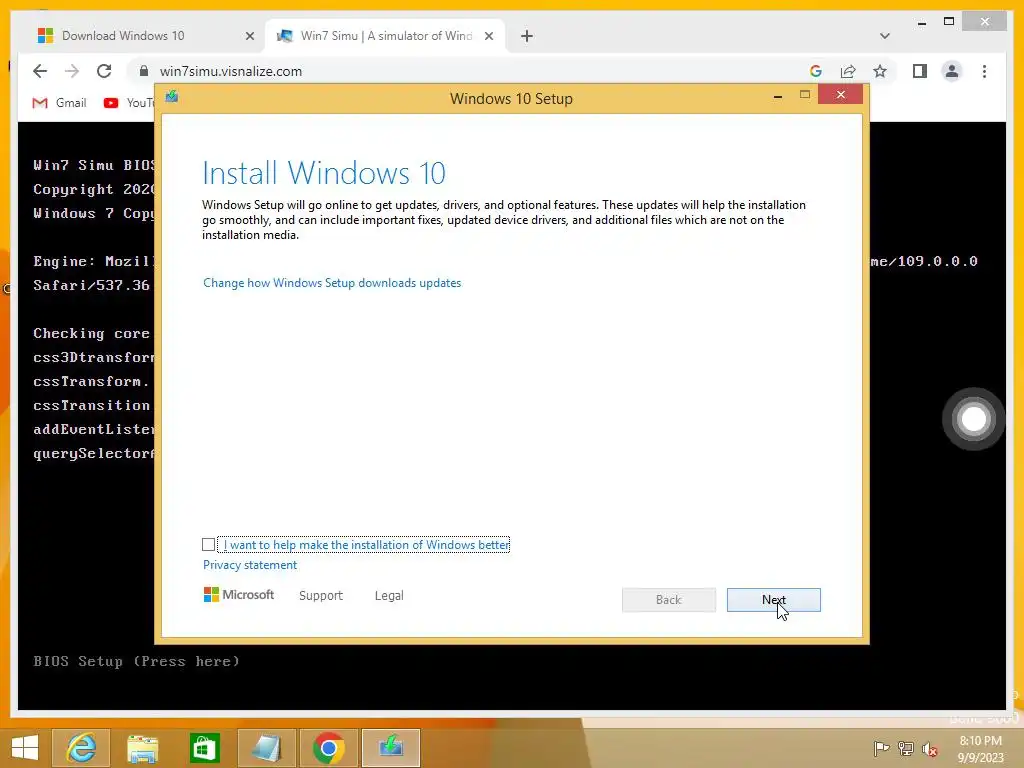Click the muted volume tray icon
This screenshot has width=1024, height=768.
point(930,749)
